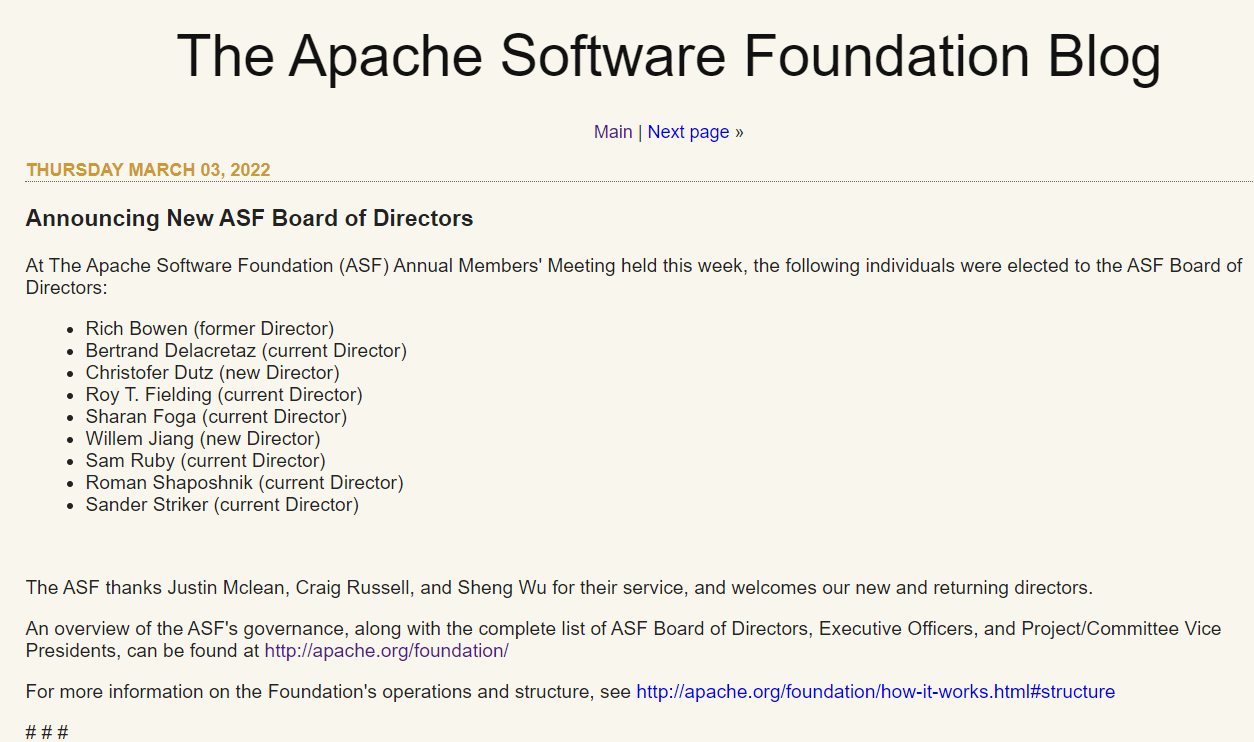Click the Bertrand Delacretaz list entry

246,351
